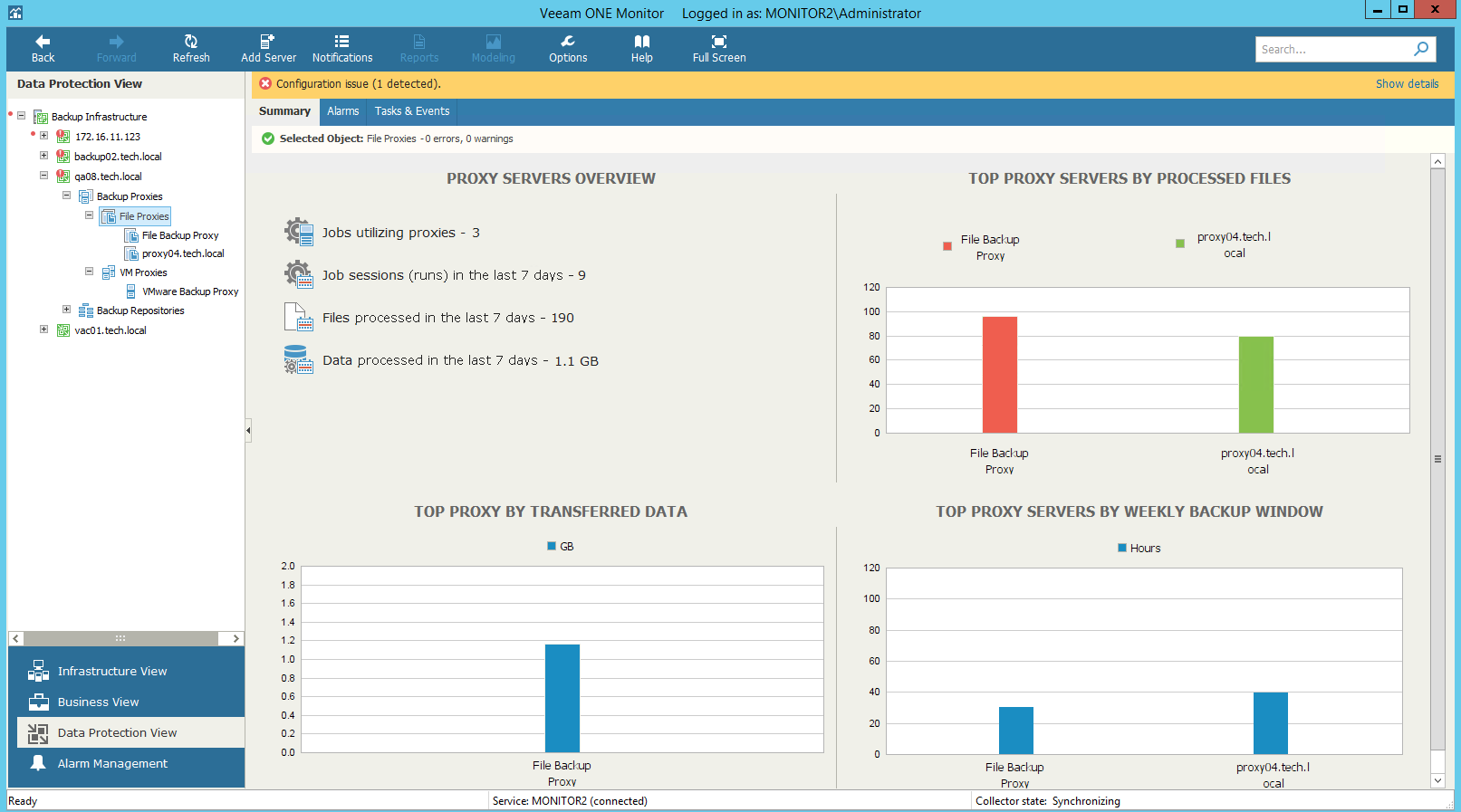The image size is (1461, 812).
Task: Select the Data Protection View button
Action: click(130, 732)
